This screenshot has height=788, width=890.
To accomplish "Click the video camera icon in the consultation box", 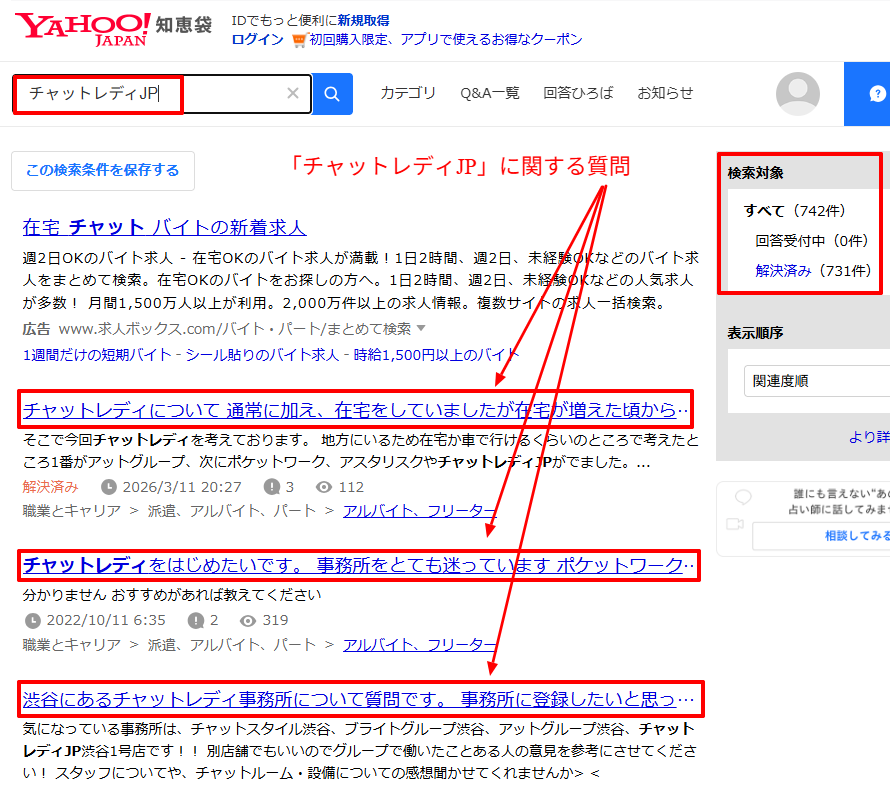I will click(x=735, y=524).
